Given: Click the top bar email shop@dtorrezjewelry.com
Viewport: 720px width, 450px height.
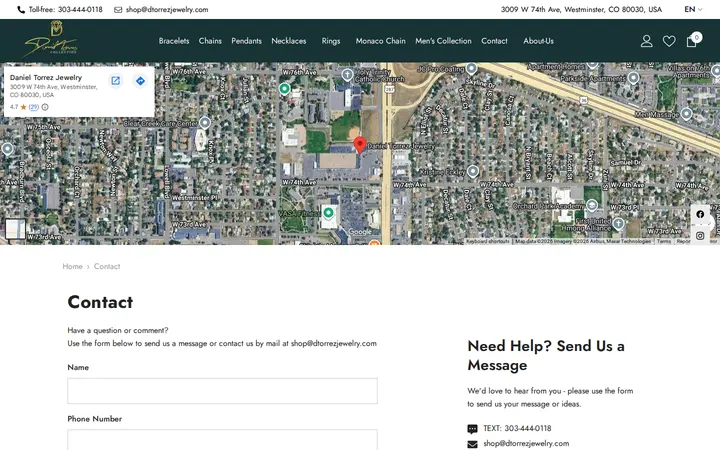Looking at the screenshot, I should (x=167, y=10).
